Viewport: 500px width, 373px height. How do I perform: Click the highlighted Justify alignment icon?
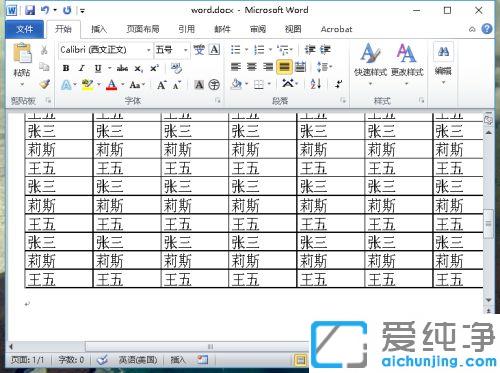click(x=284, y=67)
